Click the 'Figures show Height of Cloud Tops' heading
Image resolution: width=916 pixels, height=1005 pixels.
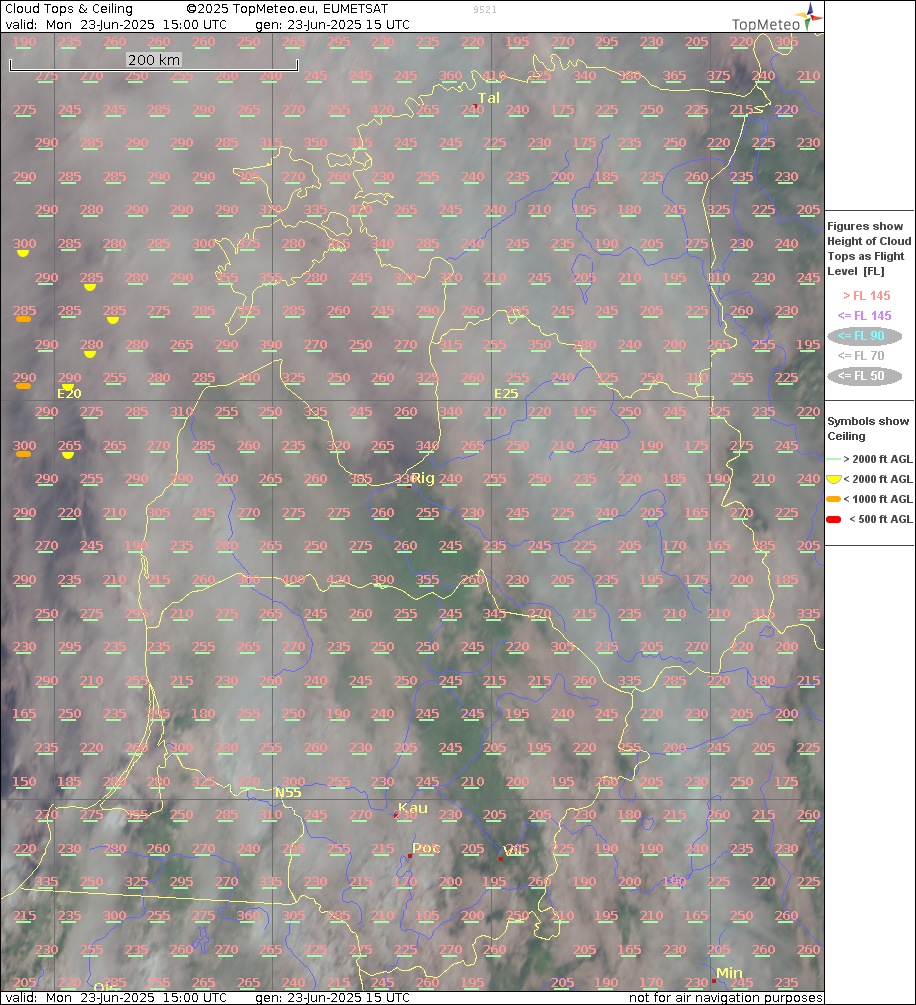869,249
